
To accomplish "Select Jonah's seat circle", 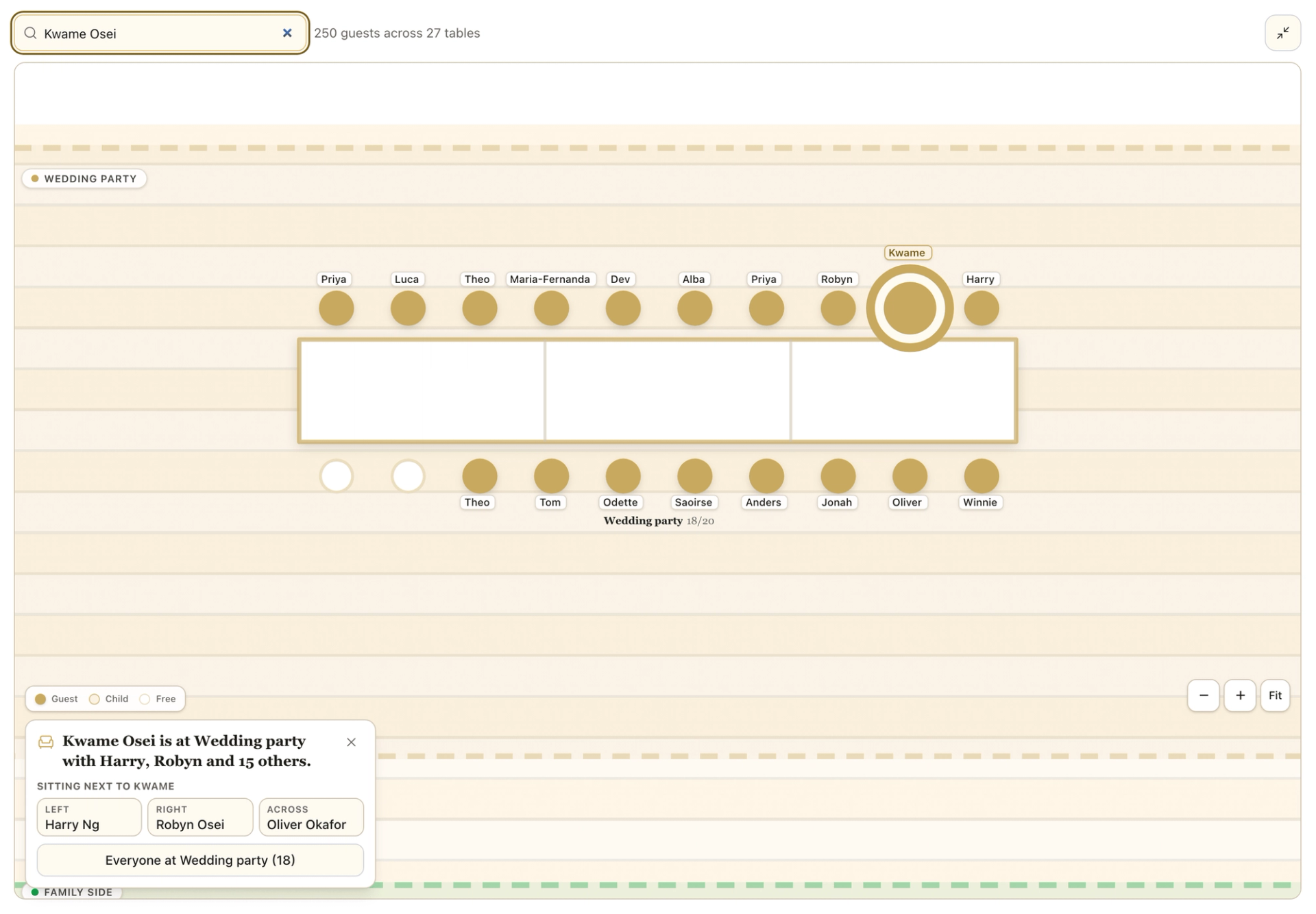I will tap(838, 476).
